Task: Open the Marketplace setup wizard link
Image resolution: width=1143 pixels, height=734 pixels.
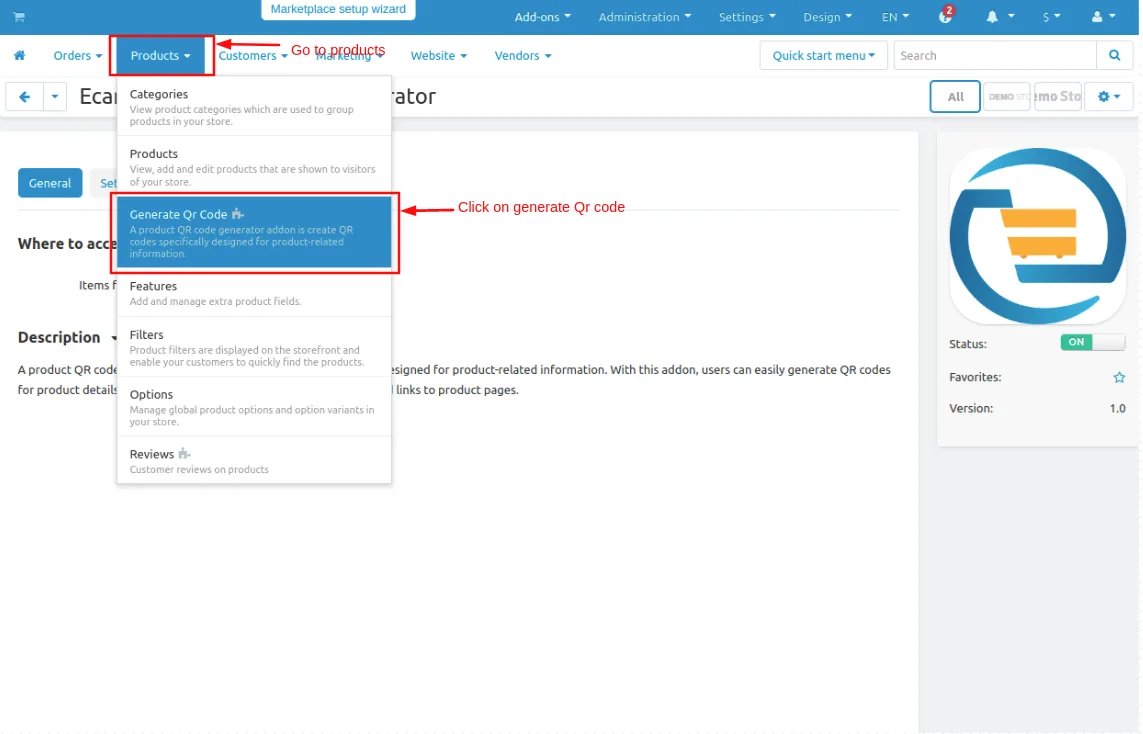Action: [338, 9]
